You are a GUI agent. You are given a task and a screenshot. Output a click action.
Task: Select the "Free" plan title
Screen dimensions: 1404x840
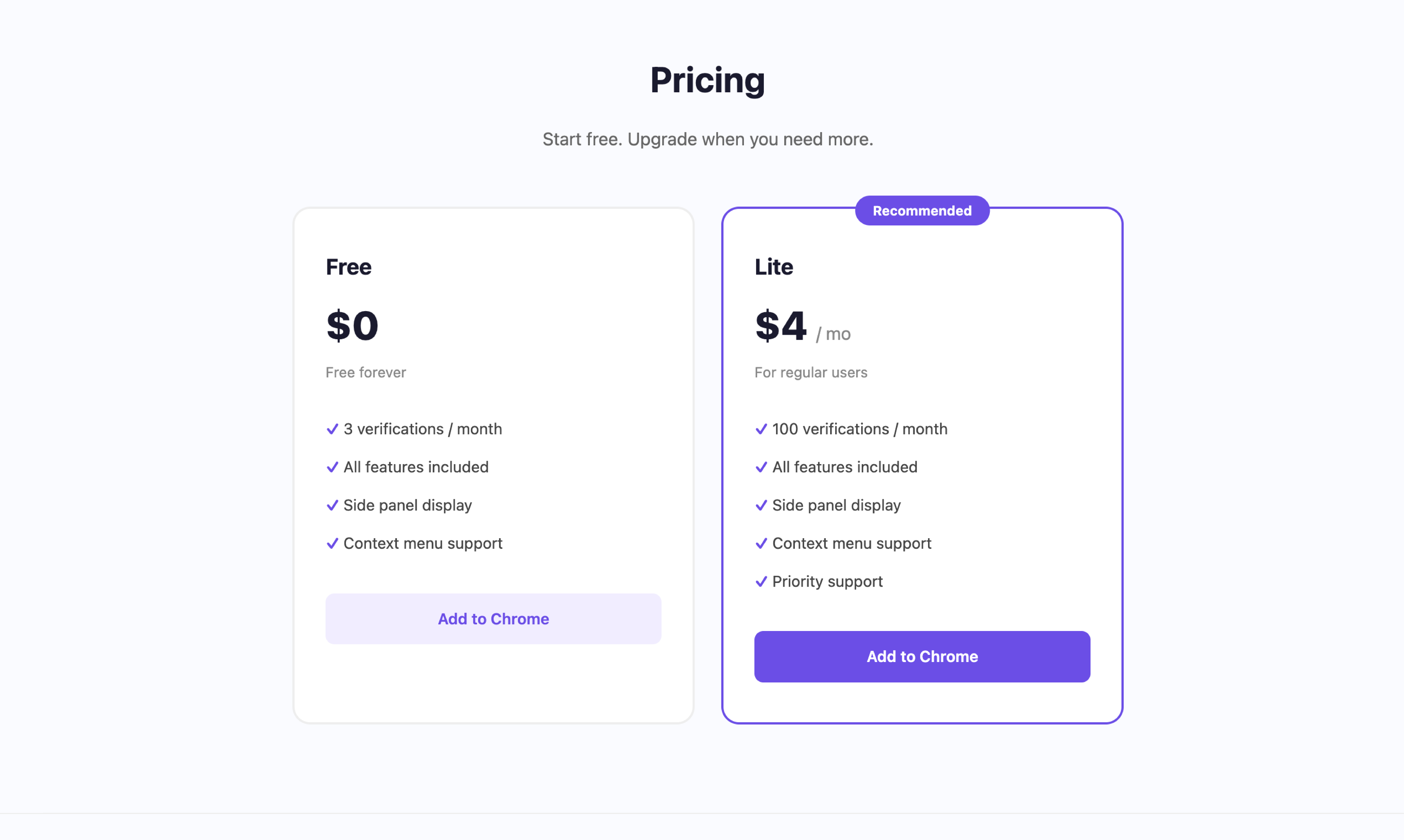(349, 267)
